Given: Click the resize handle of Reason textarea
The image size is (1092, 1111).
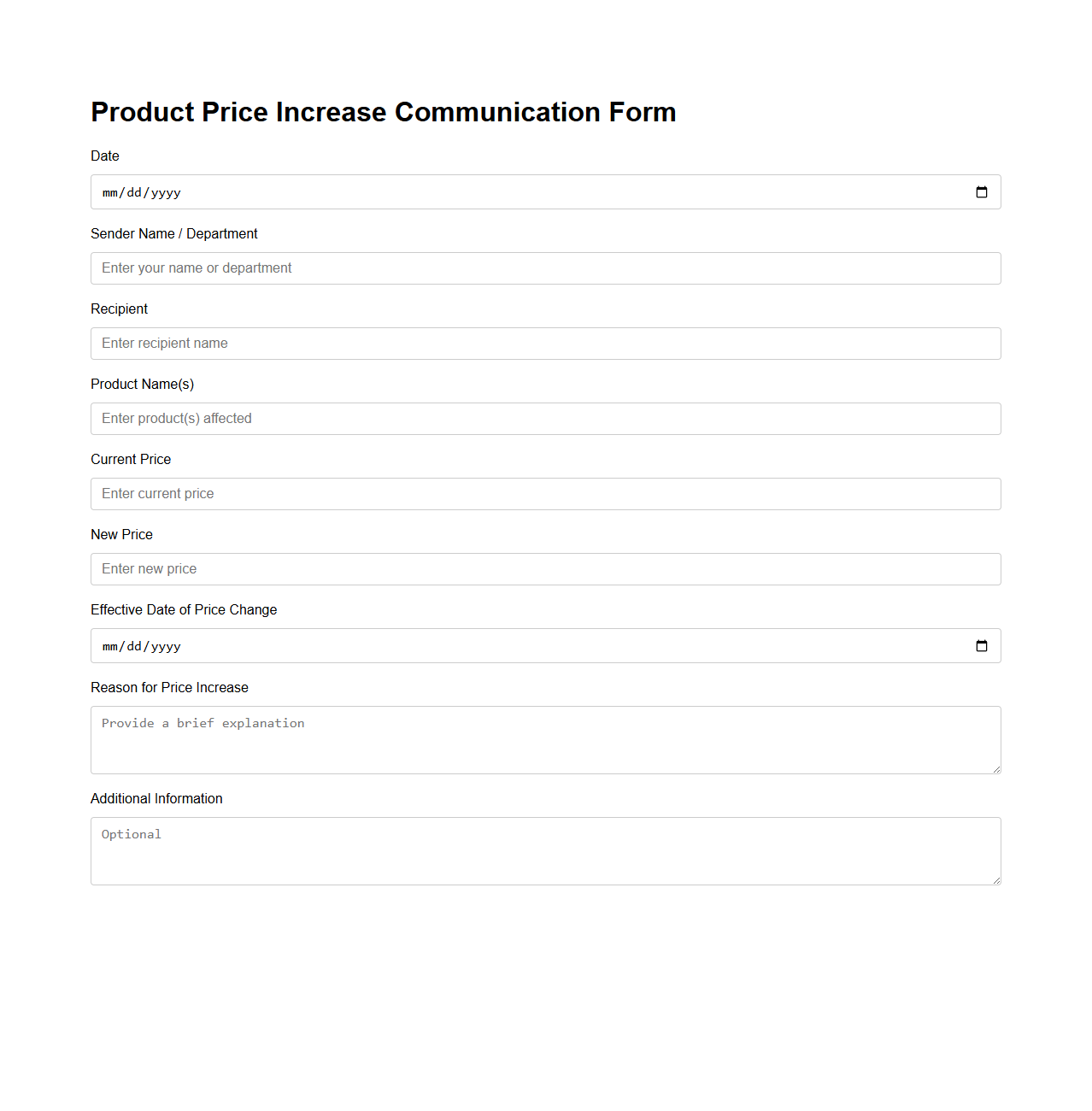Looking at the screenshot, I should pyautogui.click(x=995, y=770).
